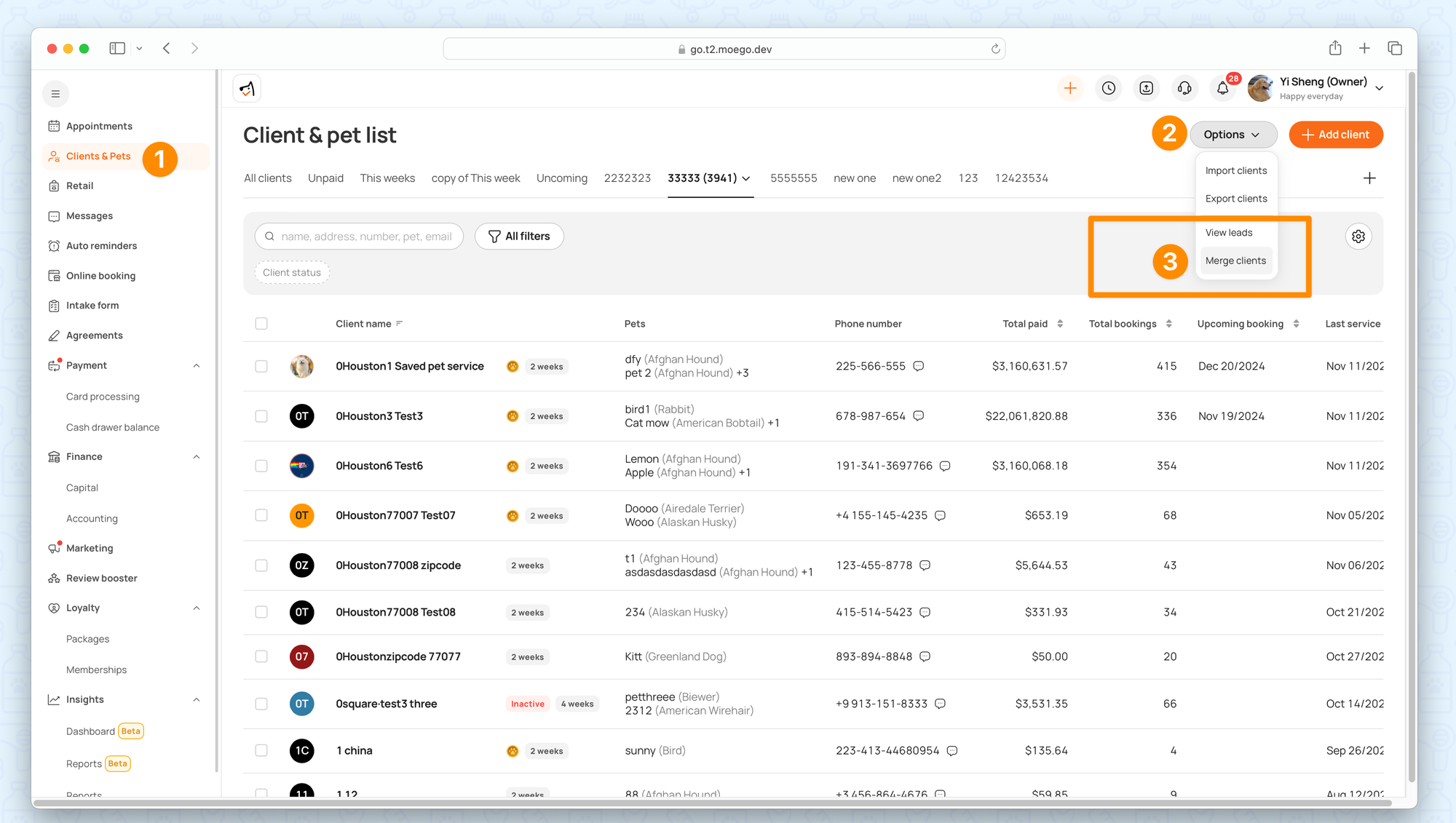Toggle the select-all header checkbox
This screenshot has width=1456, height=823.
click(261, 324)
